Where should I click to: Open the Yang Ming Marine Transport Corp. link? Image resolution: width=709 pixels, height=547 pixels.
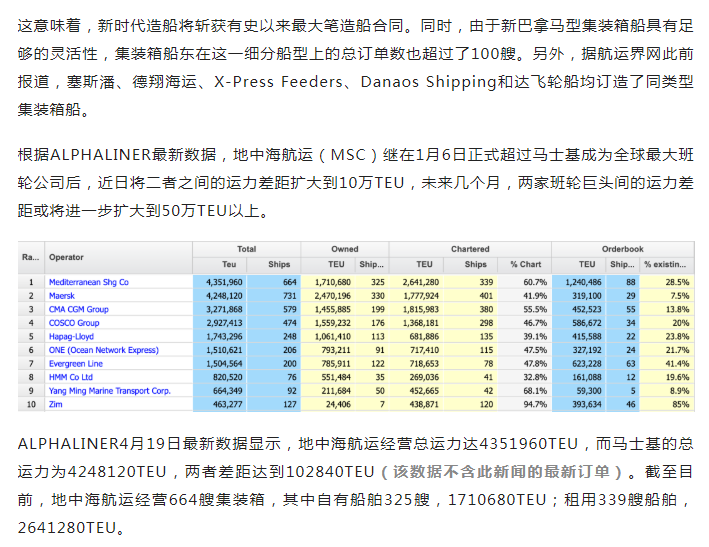pyautogui.click(x=109, y=391)
